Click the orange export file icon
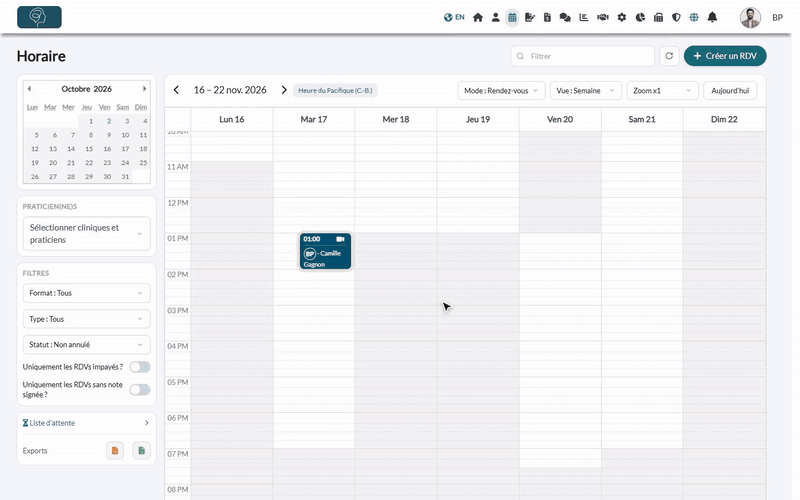The image size is (800, 500). click(x=115, y=451)
